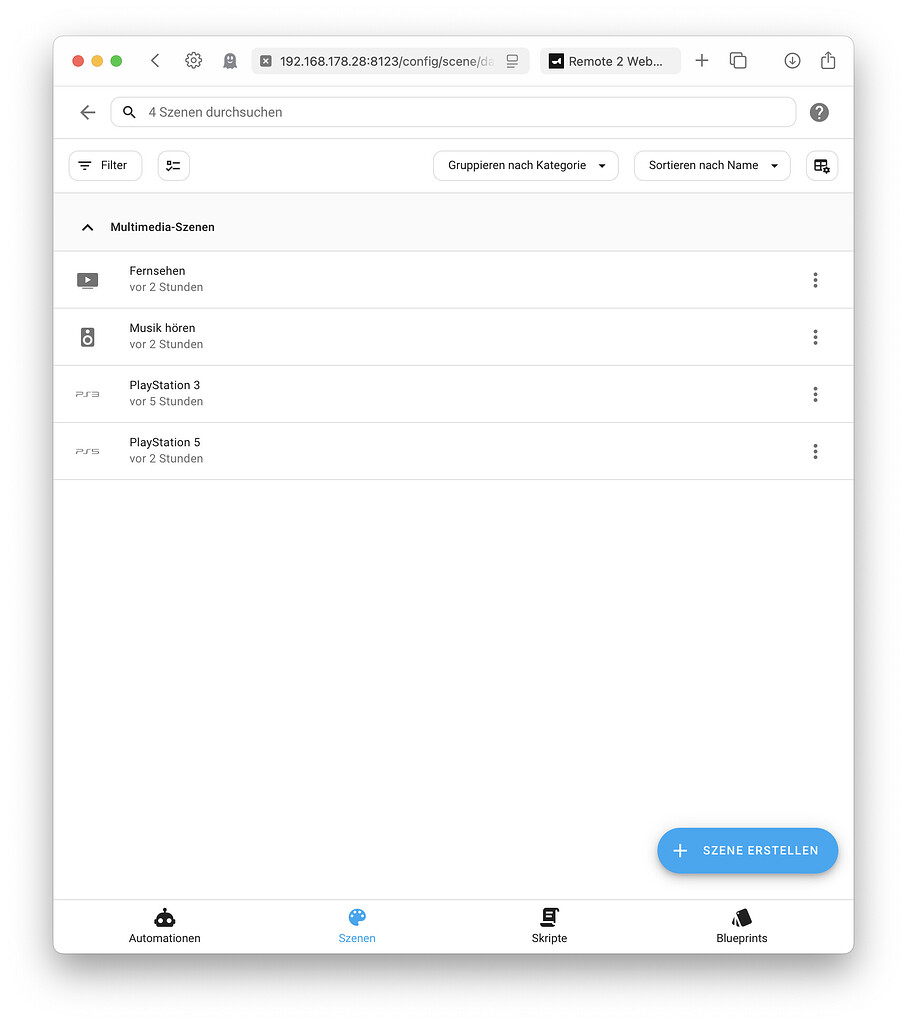
Task: Open the Blueprints tab
Action: (741, 926)
